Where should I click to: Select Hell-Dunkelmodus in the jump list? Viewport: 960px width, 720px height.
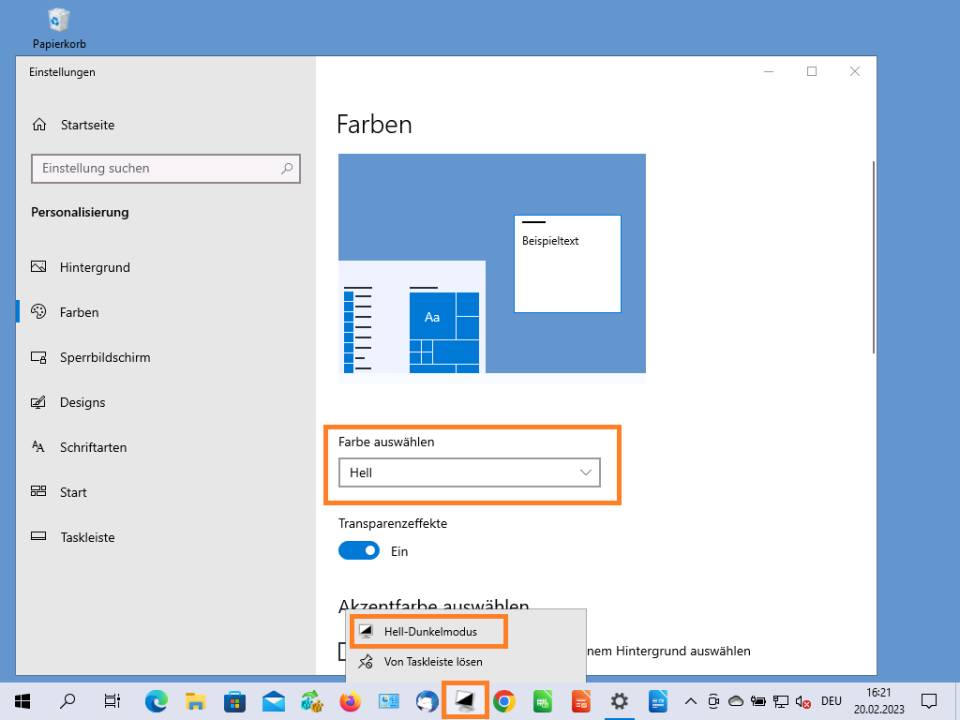click(430, 631)
